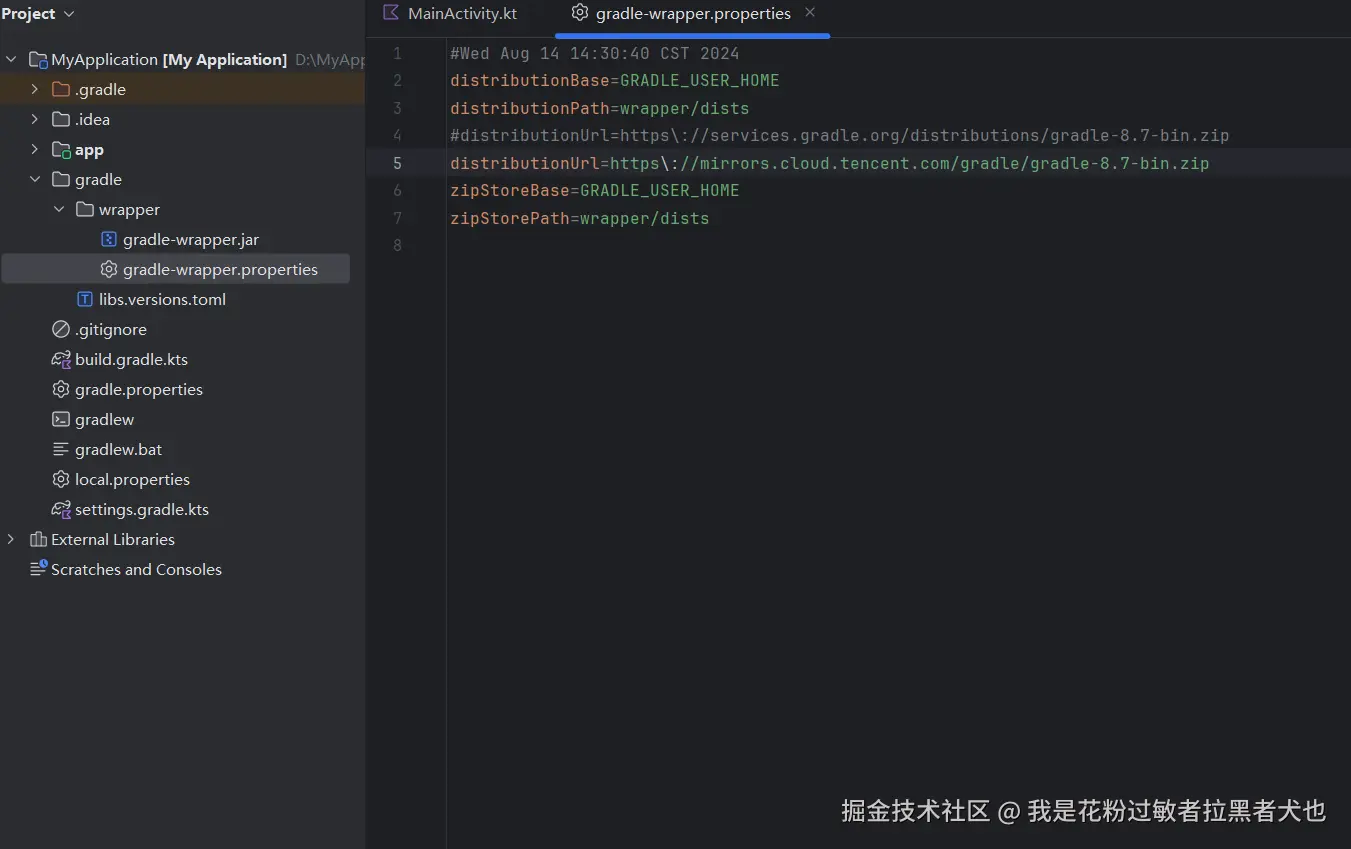Click the Scratches and Consoles icon
1351x849 pixels.
(38, 569)
